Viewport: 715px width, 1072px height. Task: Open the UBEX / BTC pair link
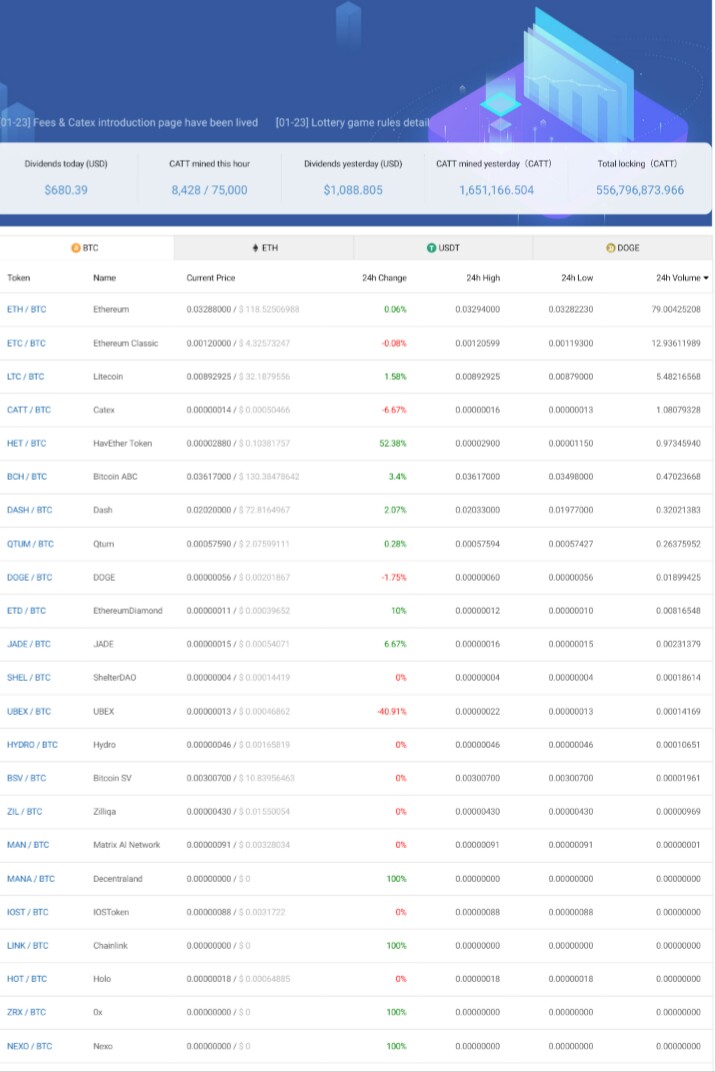pos(29,711)
